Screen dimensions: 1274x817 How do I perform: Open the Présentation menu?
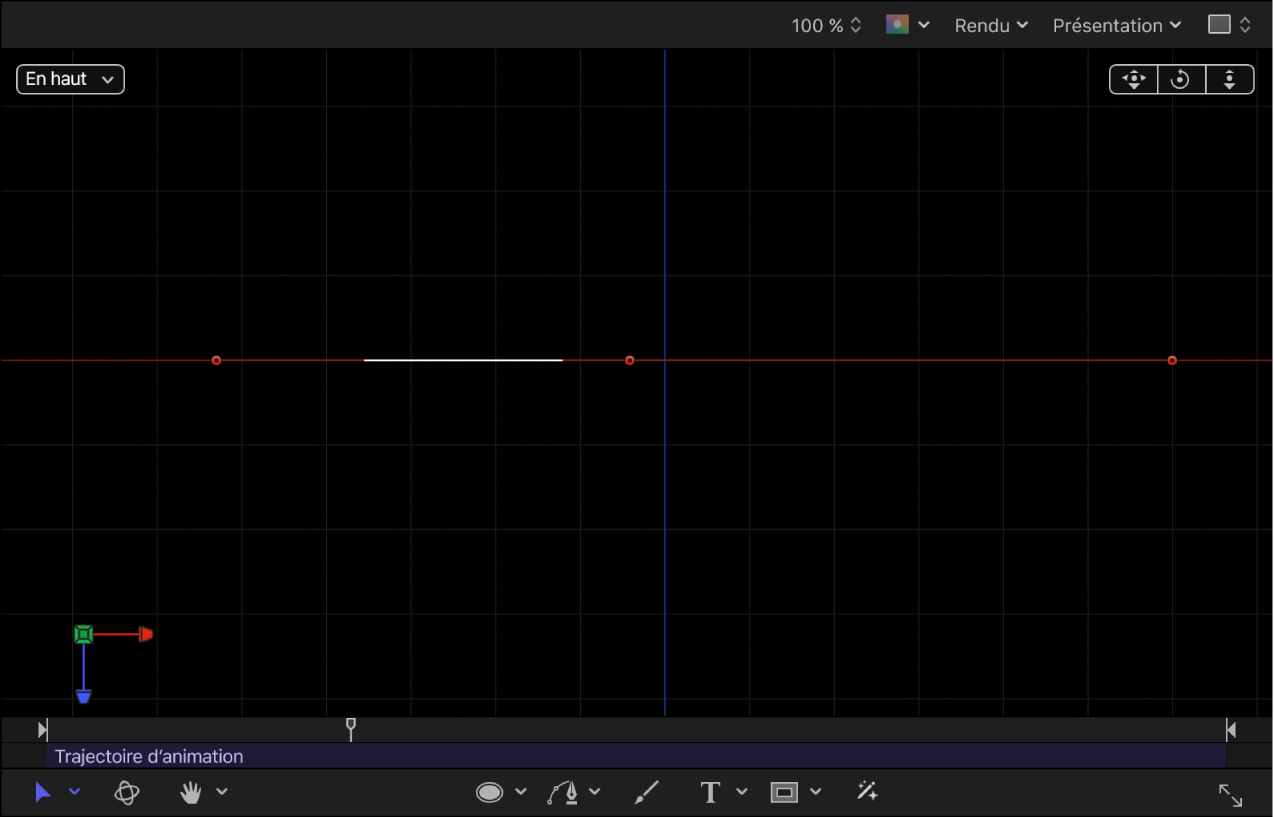[1117, 26]
